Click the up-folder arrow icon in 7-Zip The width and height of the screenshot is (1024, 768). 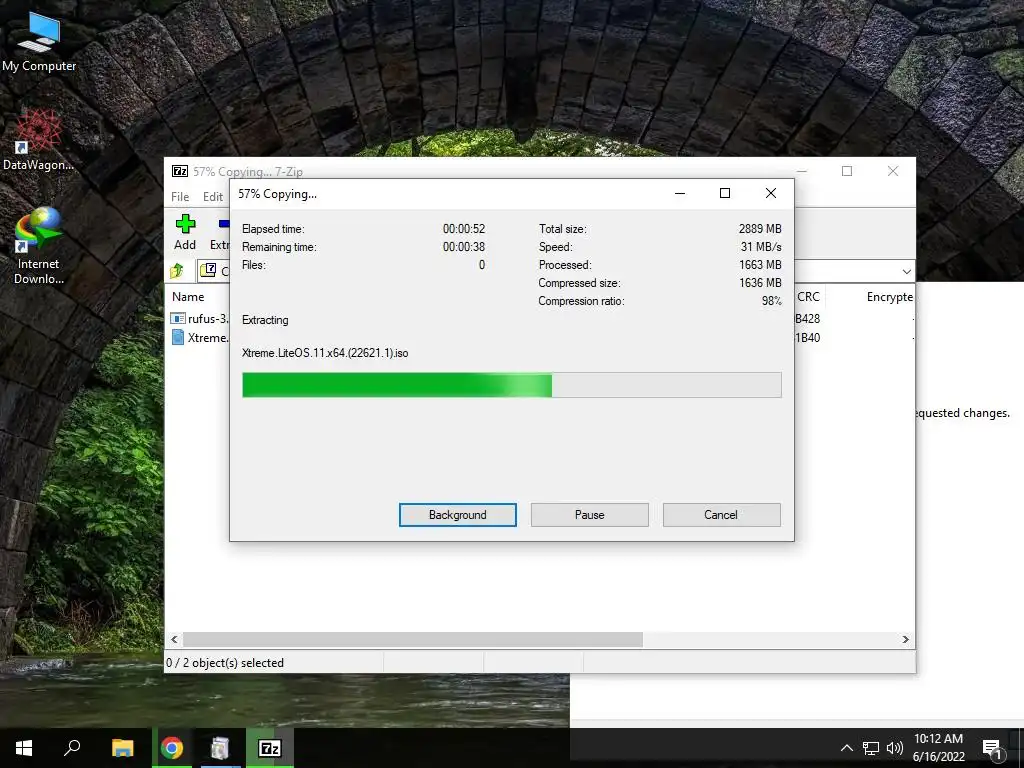point(177,270)
